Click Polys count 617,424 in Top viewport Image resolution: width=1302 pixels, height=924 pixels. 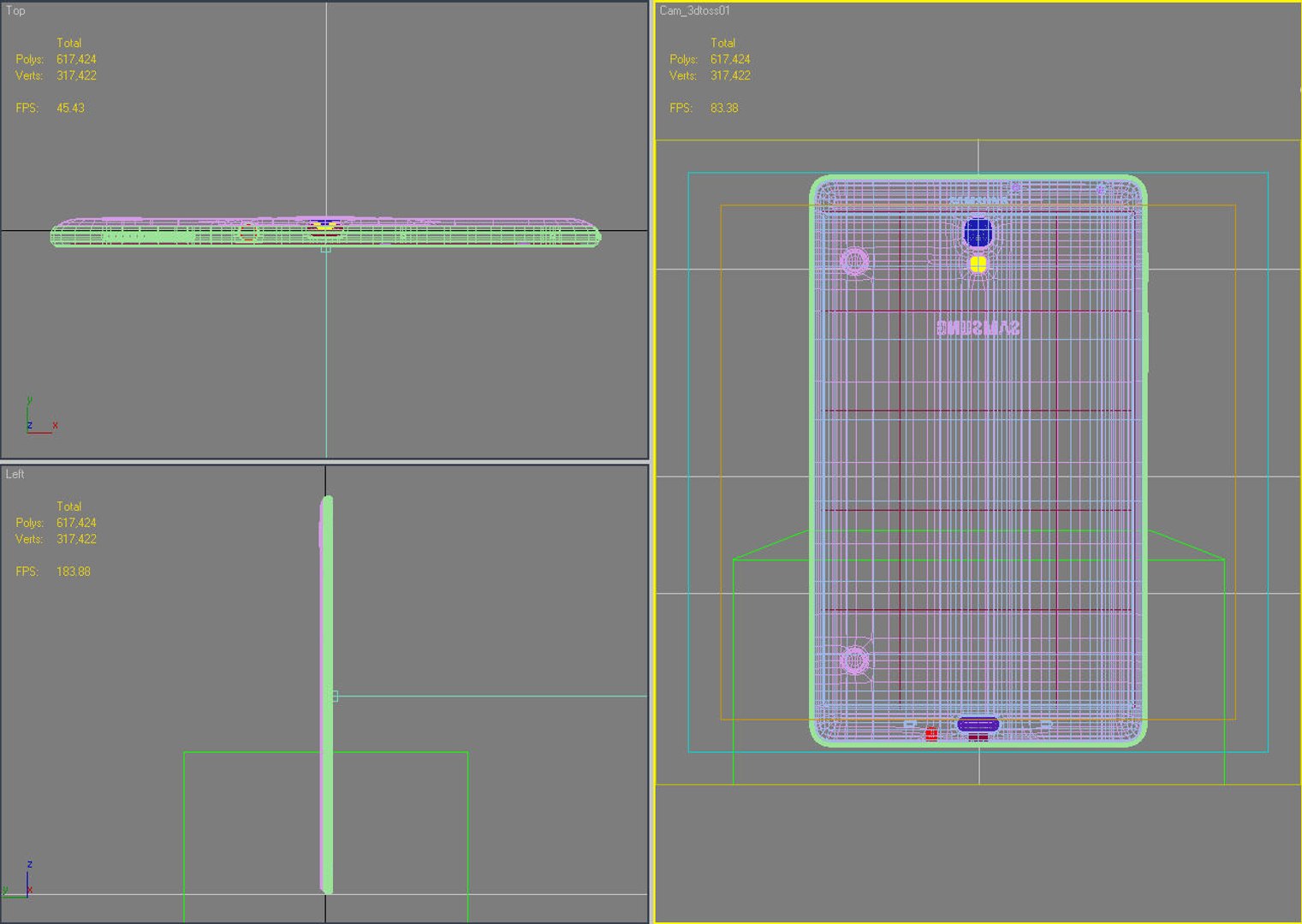click(x=76, y=59)
